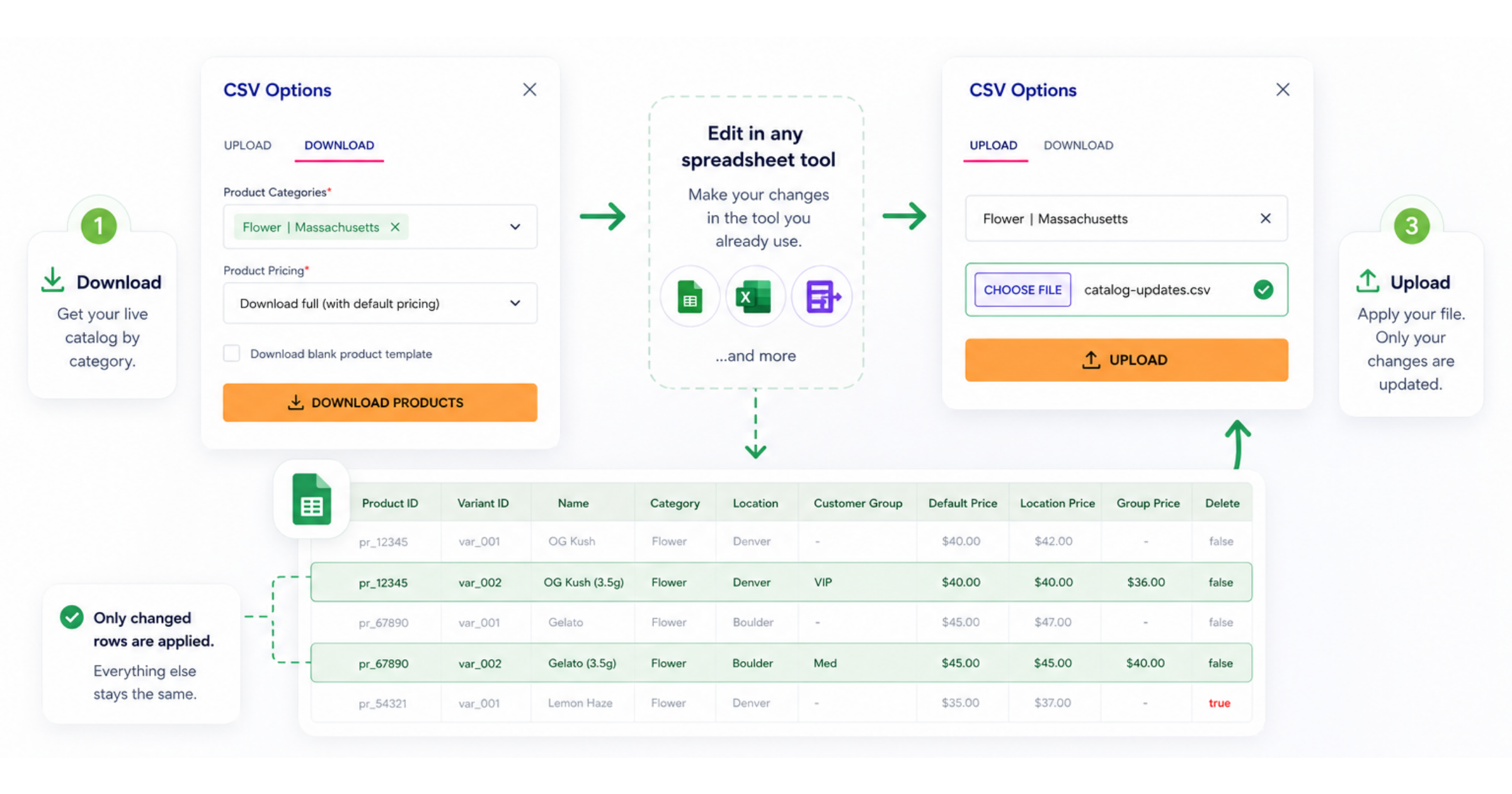1512x794 pixels.
Task: Click the green checkmark next to catalog-updates.csv
Action: (1263, 289)
